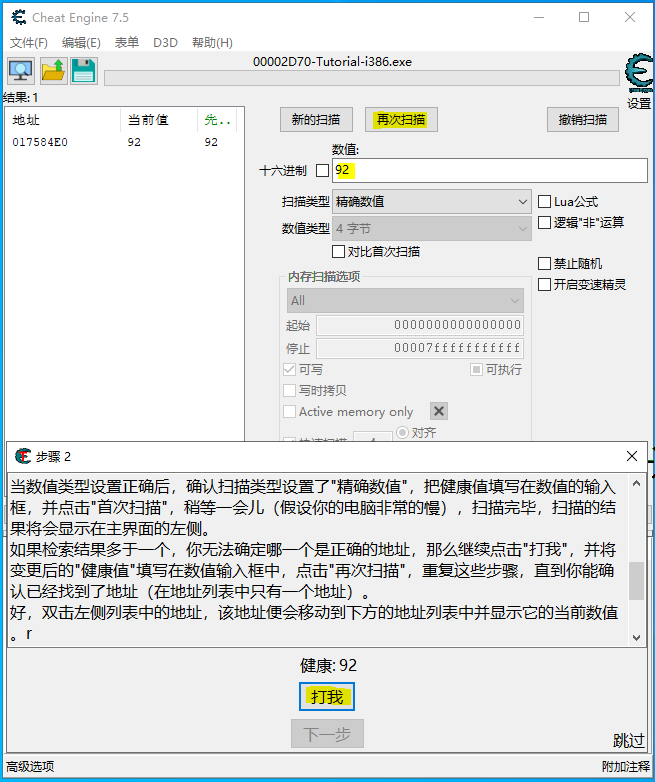Enable the 禁止随机 checkbox
Screen dimensions: 655x782
pyautogui.click(x=544, y=263)
